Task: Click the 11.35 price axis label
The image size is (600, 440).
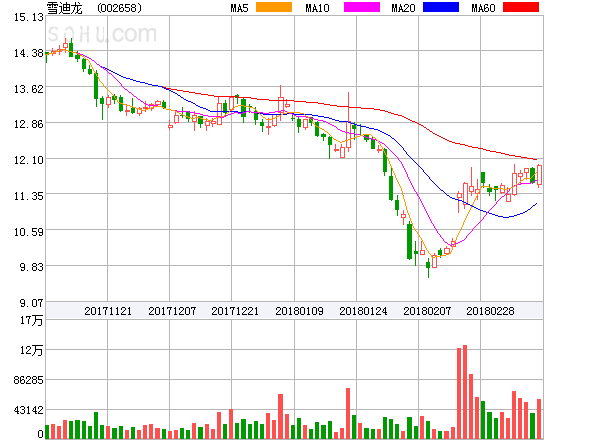Action: 29,196
